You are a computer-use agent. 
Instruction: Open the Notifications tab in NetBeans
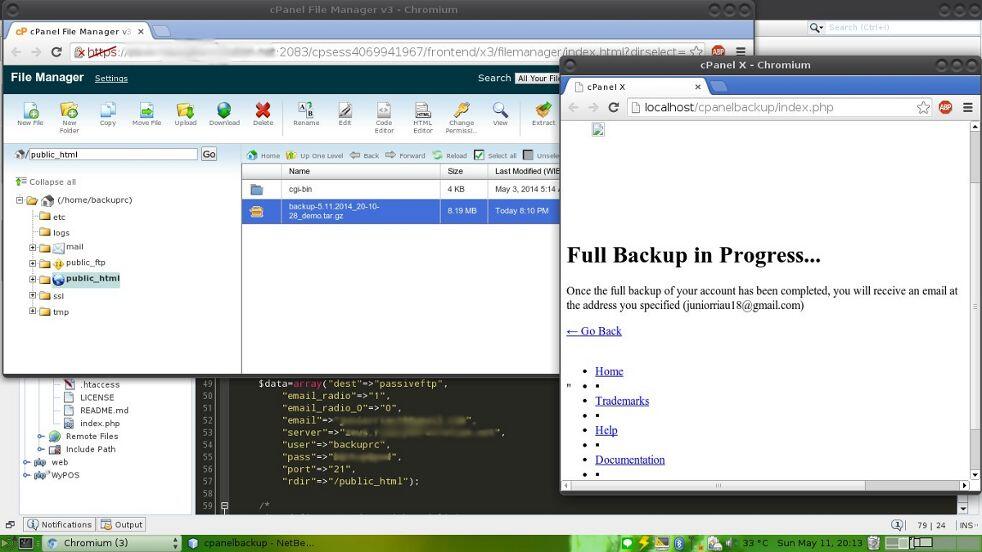point(60,524)
